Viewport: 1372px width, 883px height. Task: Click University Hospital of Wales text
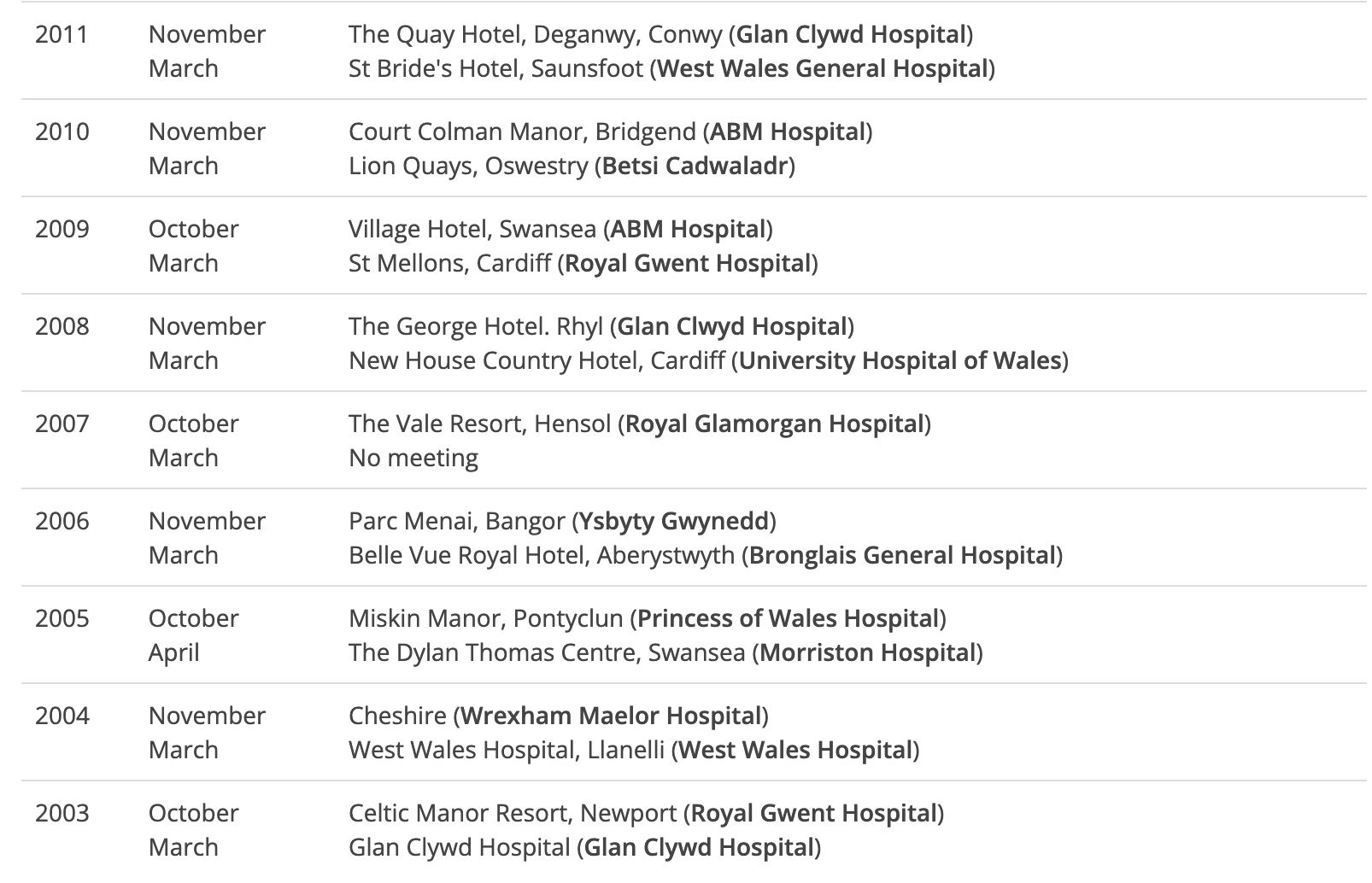point(900,360)
